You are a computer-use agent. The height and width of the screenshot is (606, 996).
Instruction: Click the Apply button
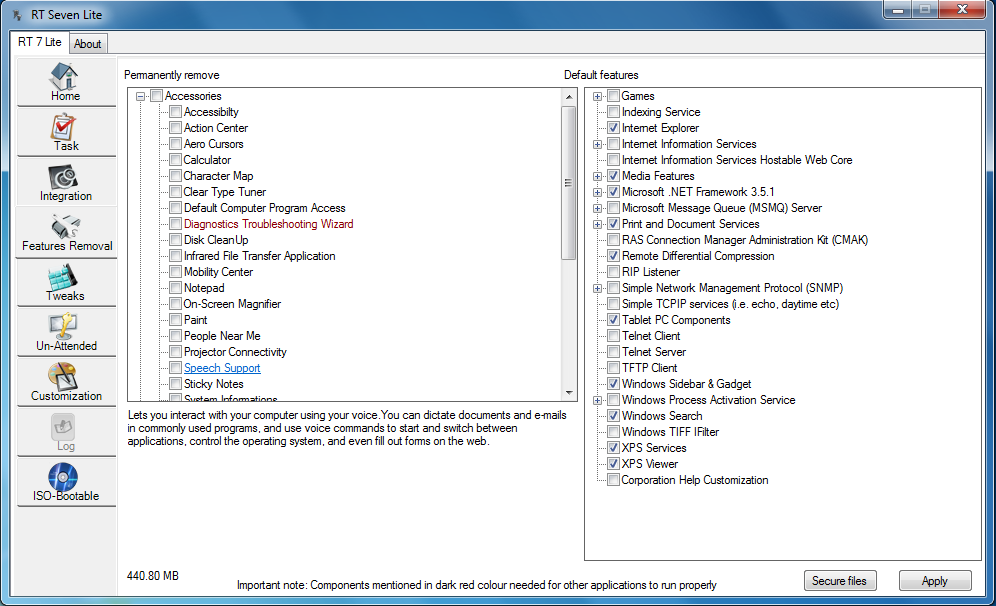point(935,581)
